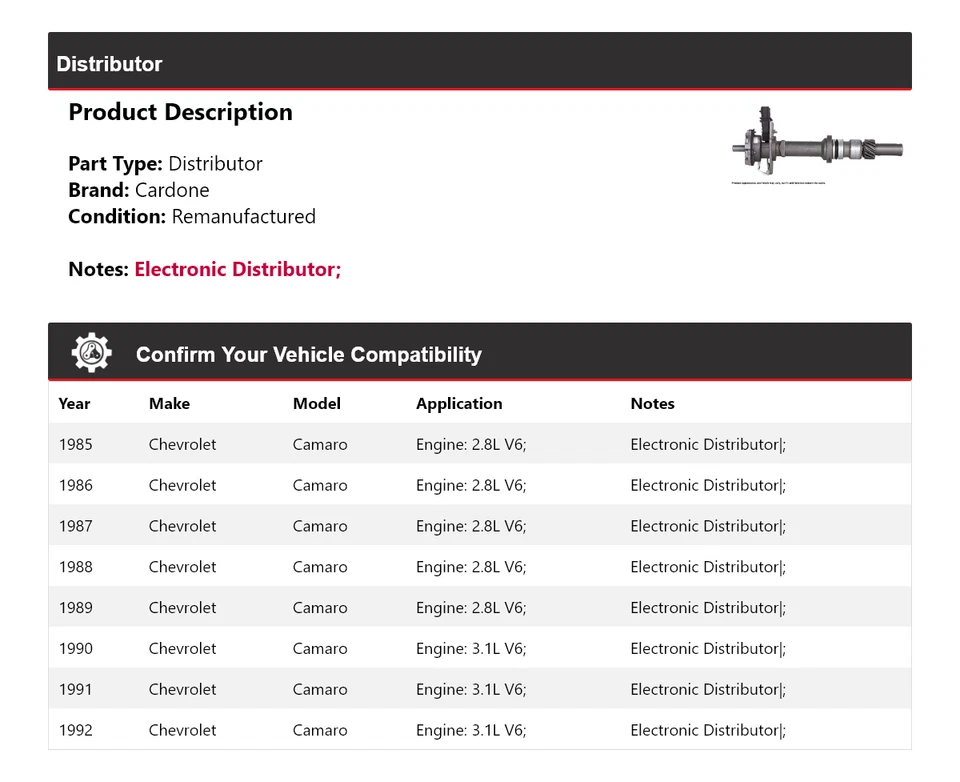Select the 1992 Chevrolet Camaro row
The width and height of the screenshot is (960, 782).
(x=480, y=730)
